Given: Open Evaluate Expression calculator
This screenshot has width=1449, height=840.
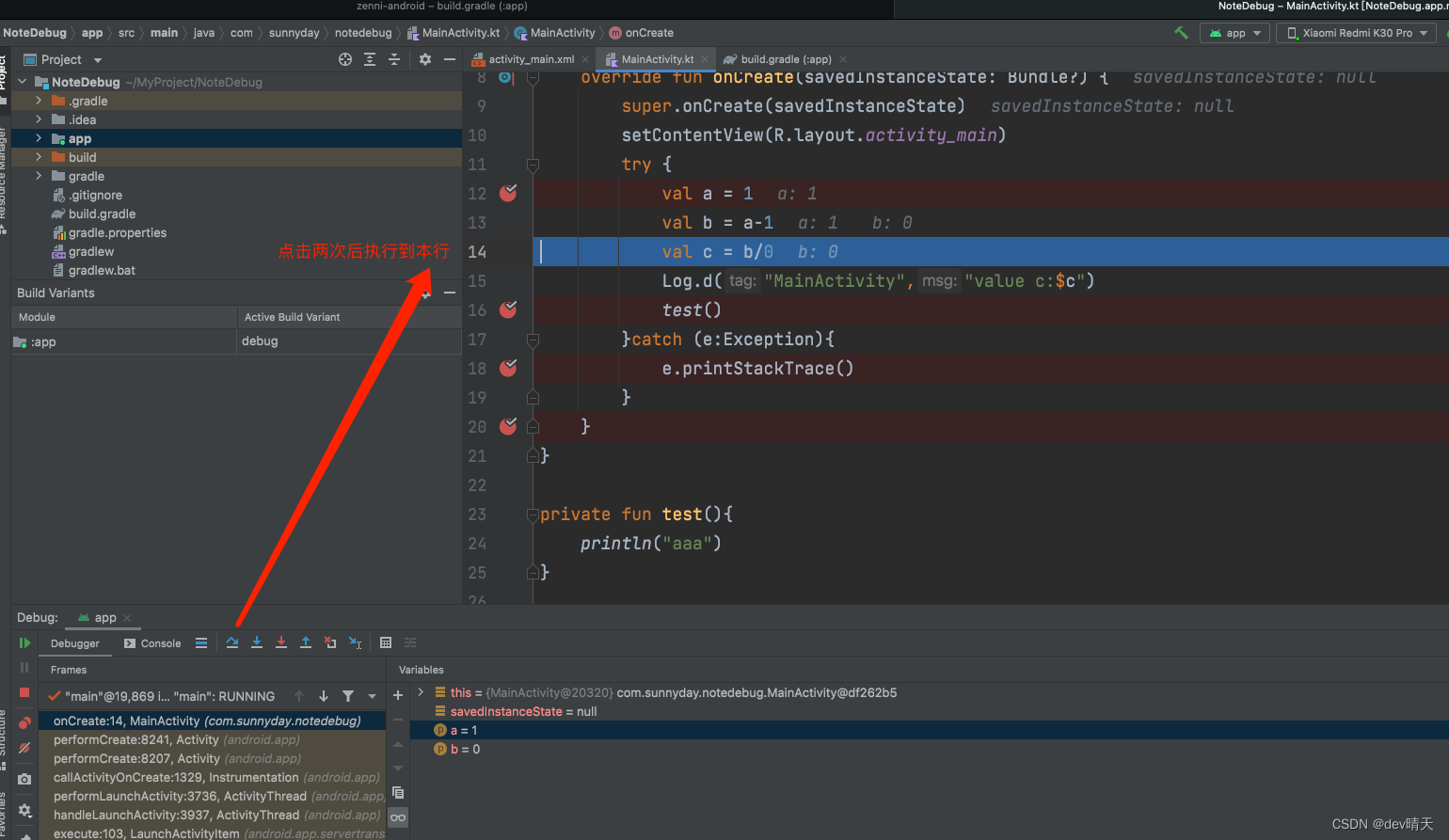Looking at the screenshot, I should click(x=386, y=642).
